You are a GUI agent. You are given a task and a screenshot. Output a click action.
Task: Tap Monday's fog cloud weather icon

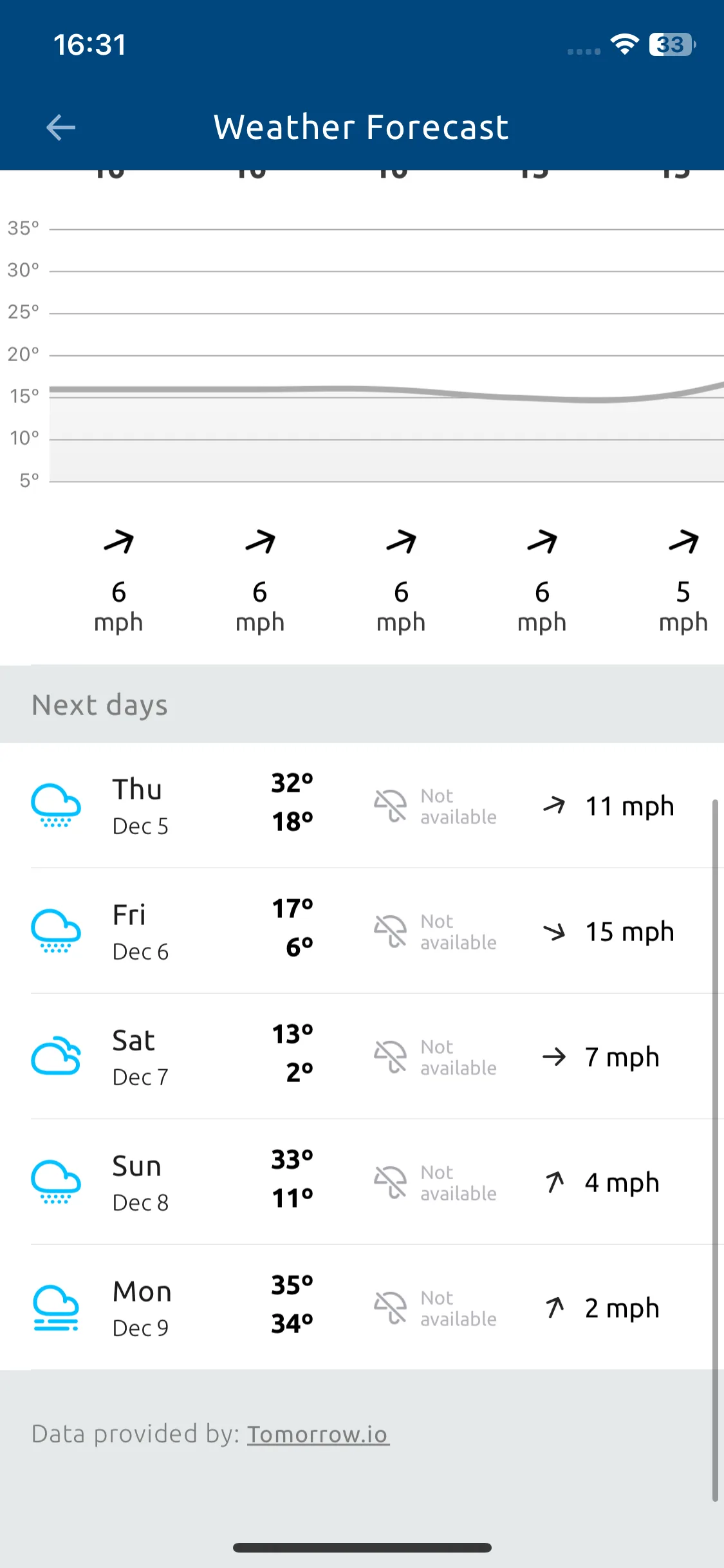coord(56,1307)
